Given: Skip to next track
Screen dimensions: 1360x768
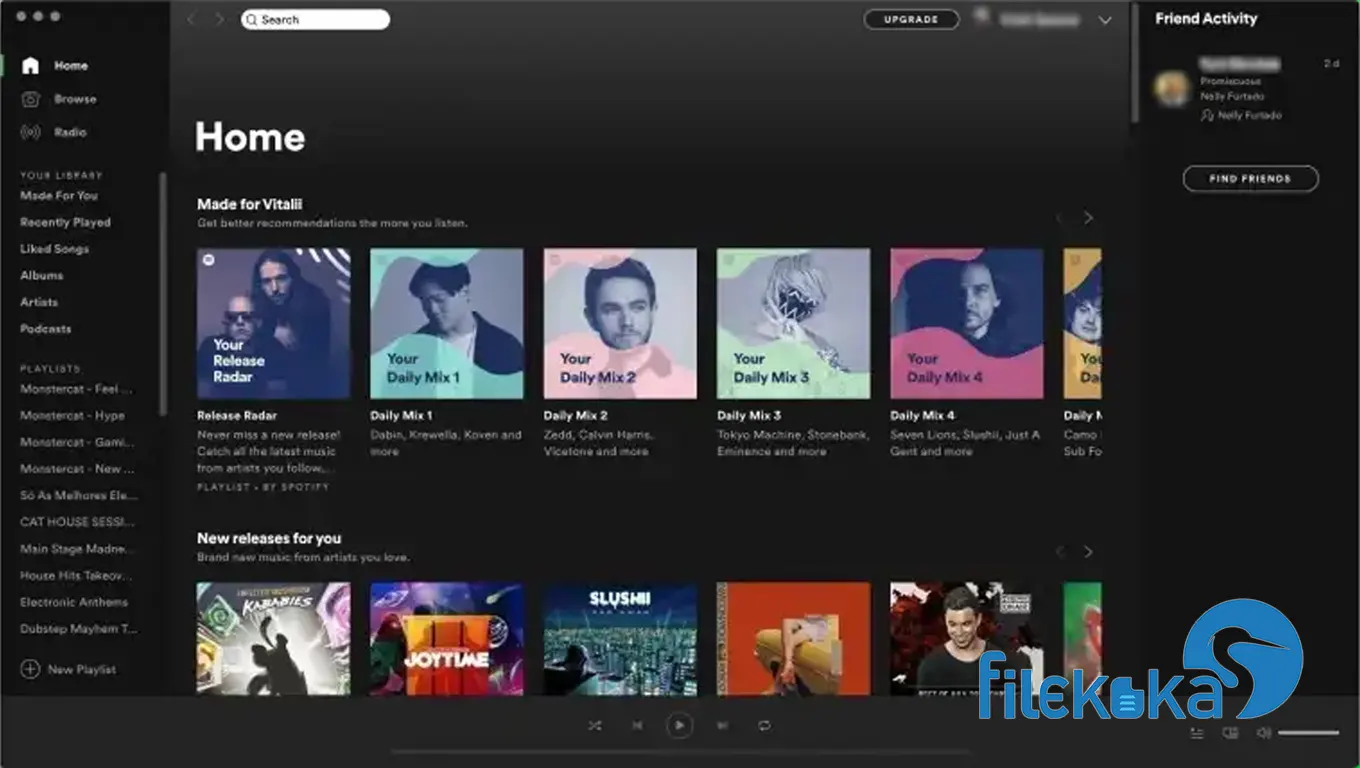Looking at the screenshot, I should 722,725.
